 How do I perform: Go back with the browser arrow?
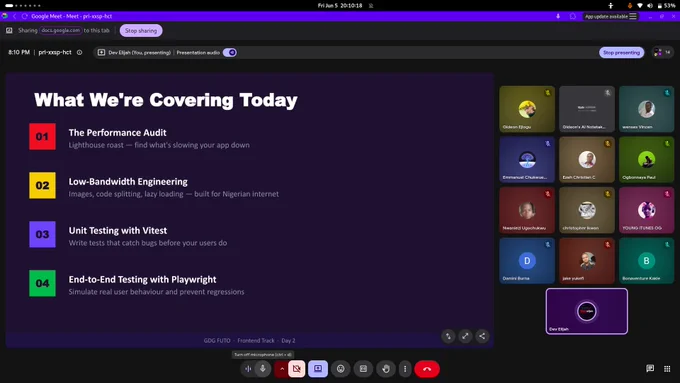click(14, 16)
